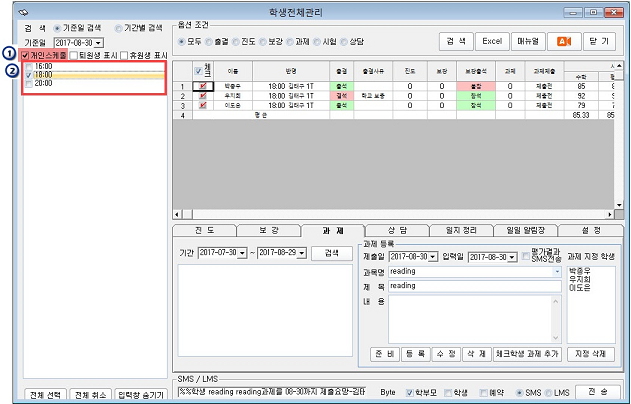Uncheck the 개인스케줄 checkbox
Viewport: 631px width, 404px height.
tap(26, 56)
